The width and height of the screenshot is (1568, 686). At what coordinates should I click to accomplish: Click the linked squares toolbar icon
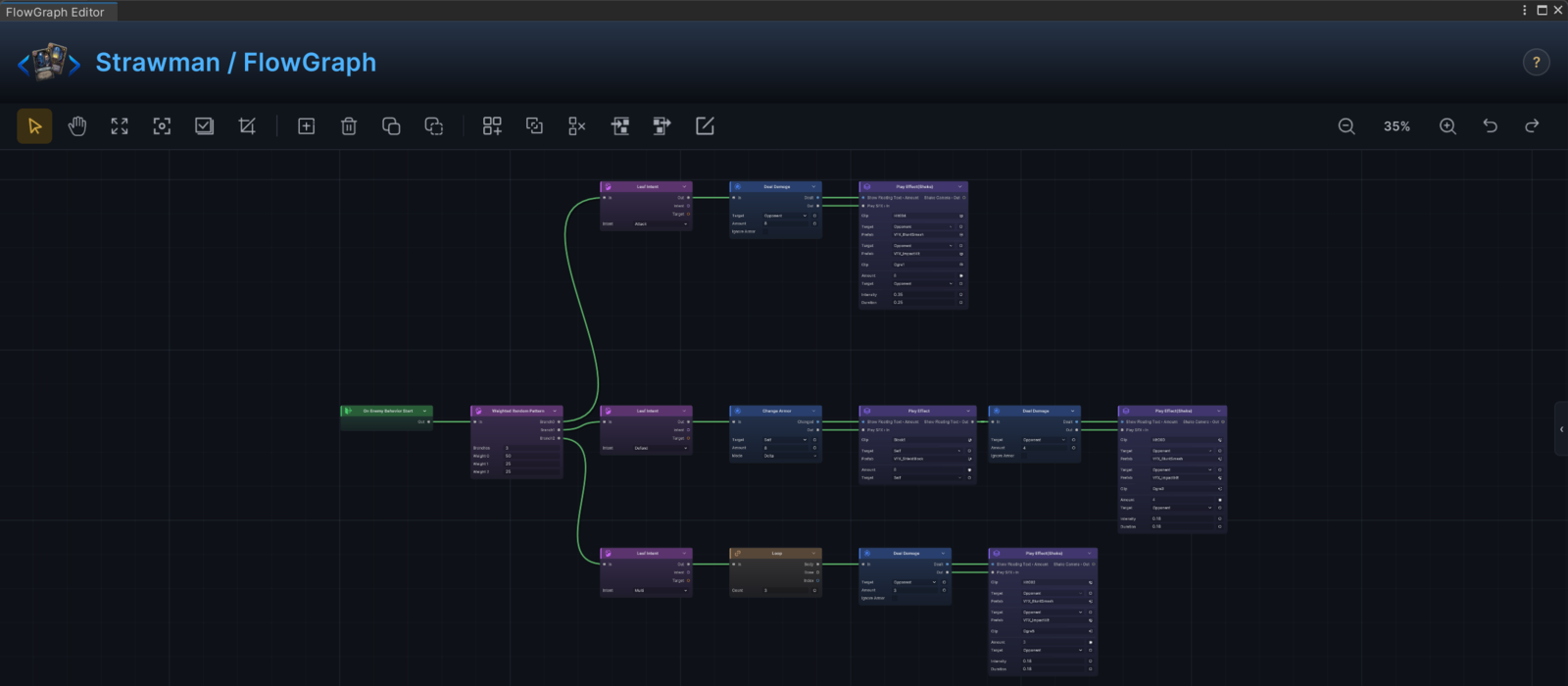(x=534, y=126)
